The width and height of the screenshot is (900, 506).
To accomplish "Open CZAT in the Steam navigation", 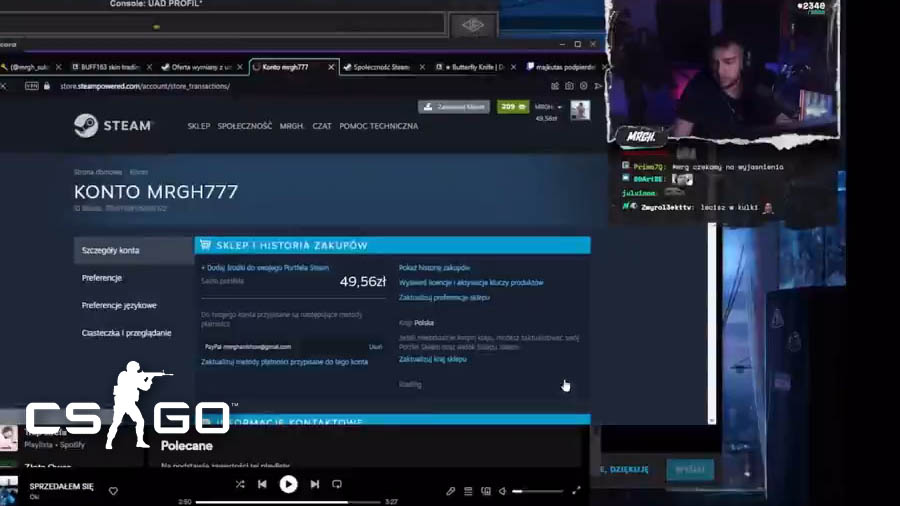I will (321, 126).
